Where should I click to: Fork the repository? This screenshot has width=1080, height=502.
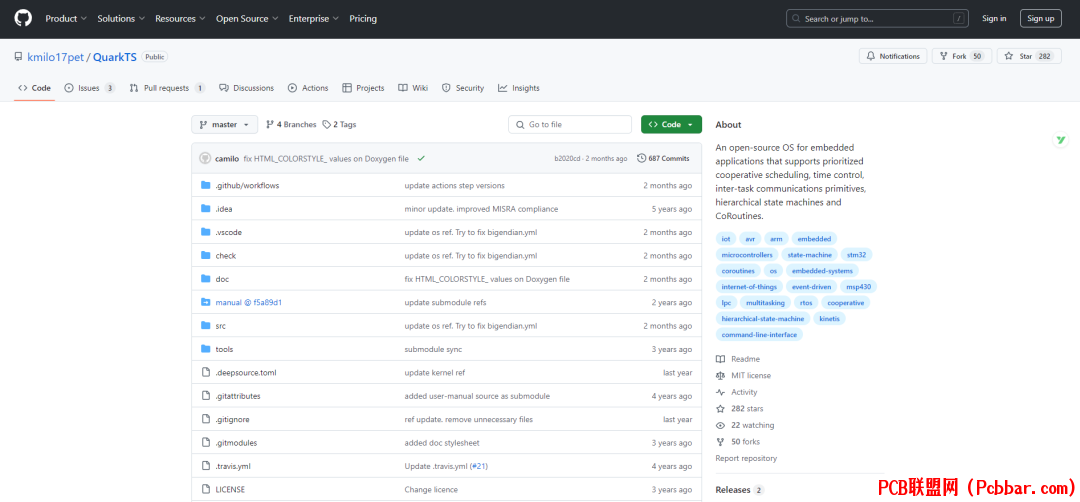click(x=962, y=56)
